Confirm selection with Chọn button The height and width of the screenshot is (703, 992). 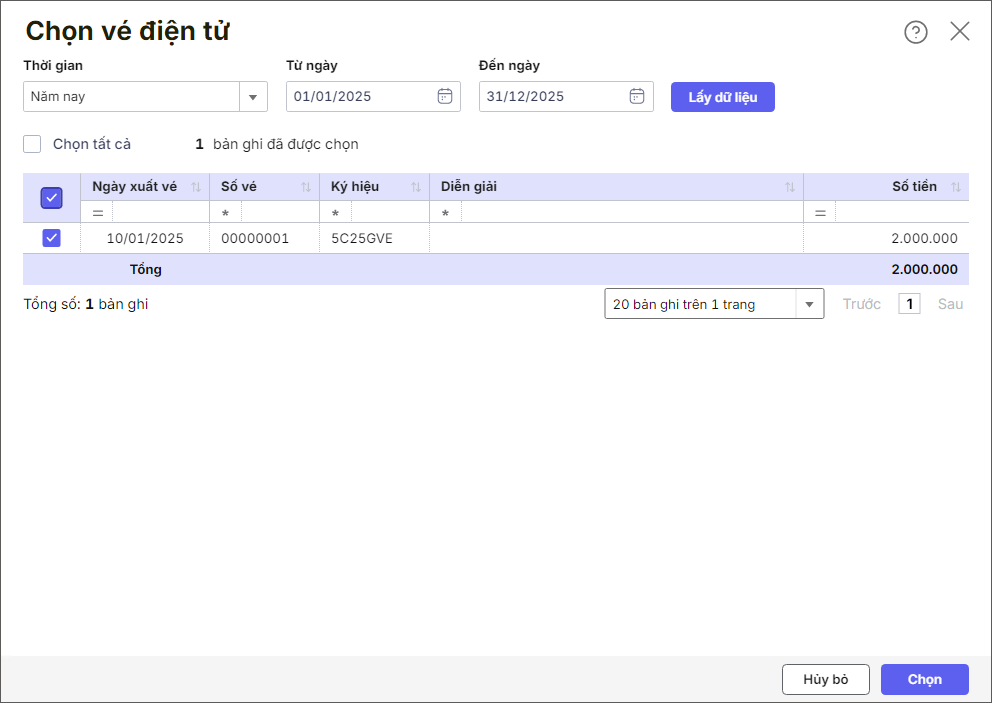coord(924,679)
